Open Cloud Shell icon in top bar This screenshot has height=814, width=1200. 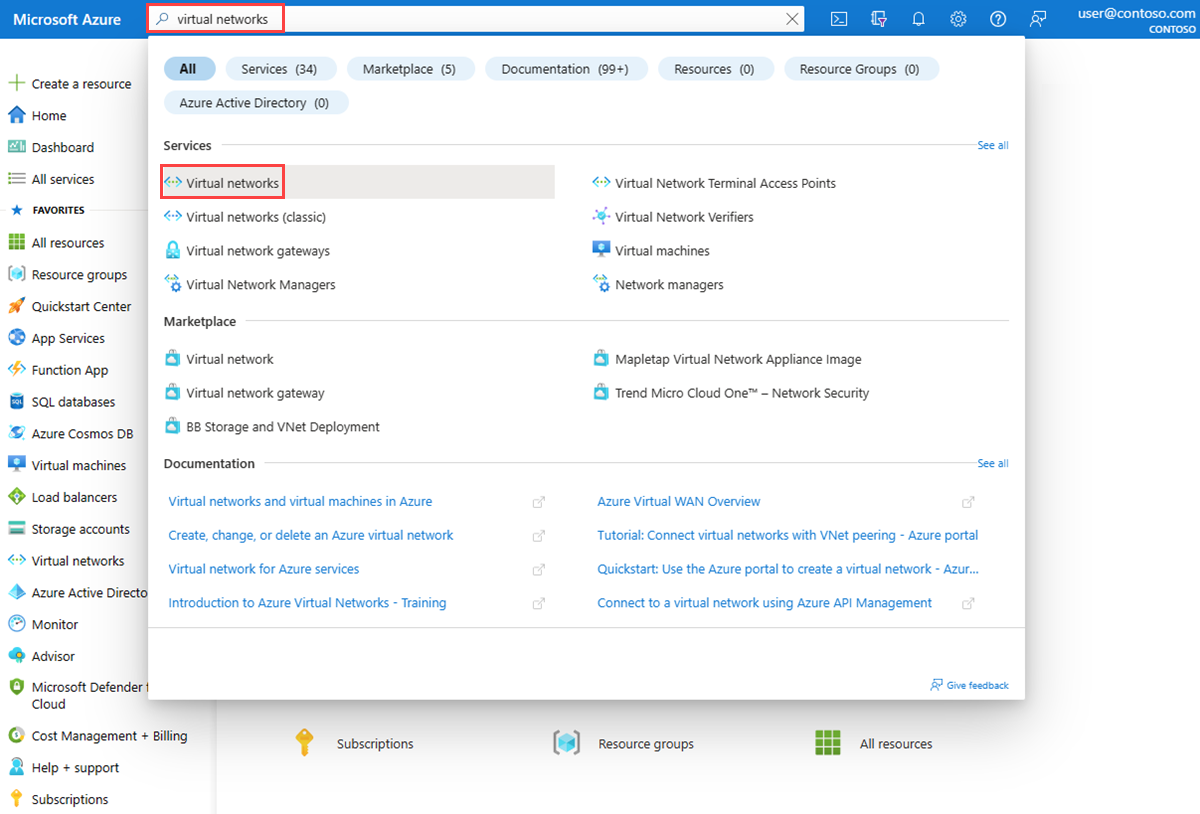click(x=840, y=19)
